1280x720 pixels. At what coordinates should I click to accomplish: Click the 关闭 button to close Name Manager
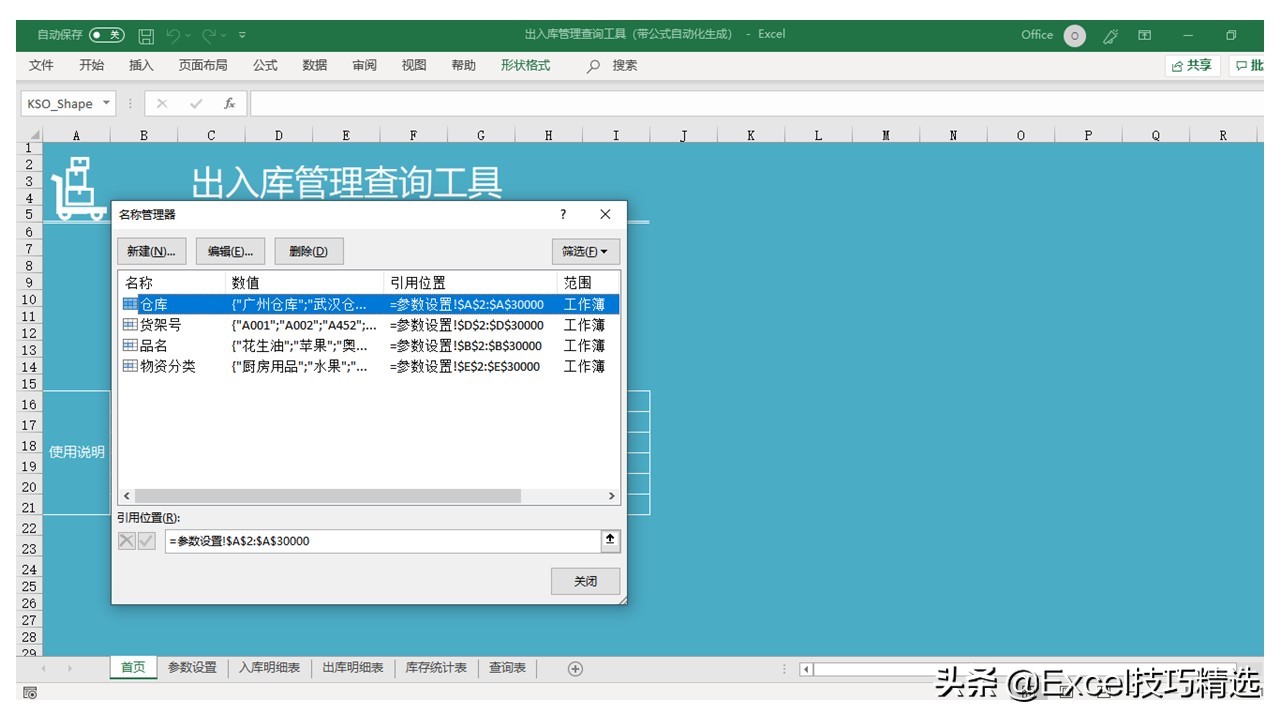[x=584, y=581]
